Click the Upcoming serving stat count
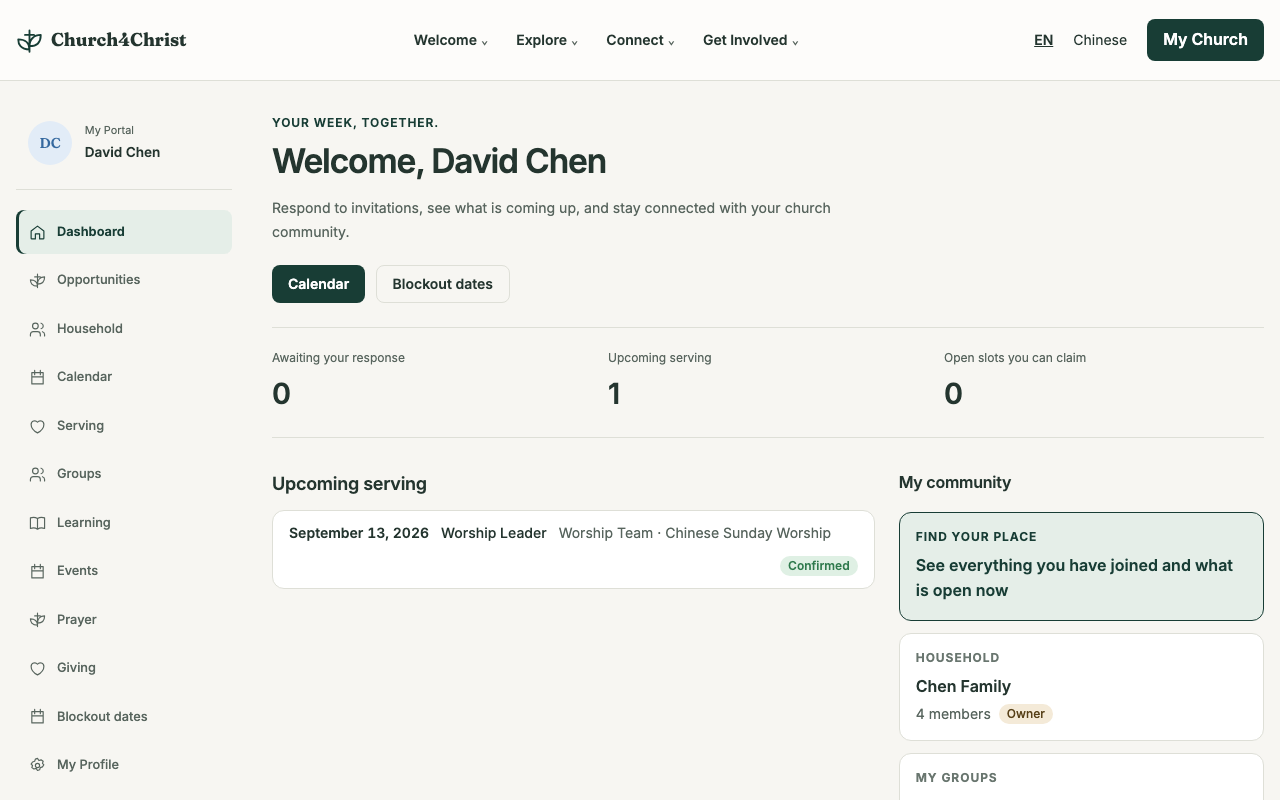Screen dimensions: 1280x800 tap(615, 394)
